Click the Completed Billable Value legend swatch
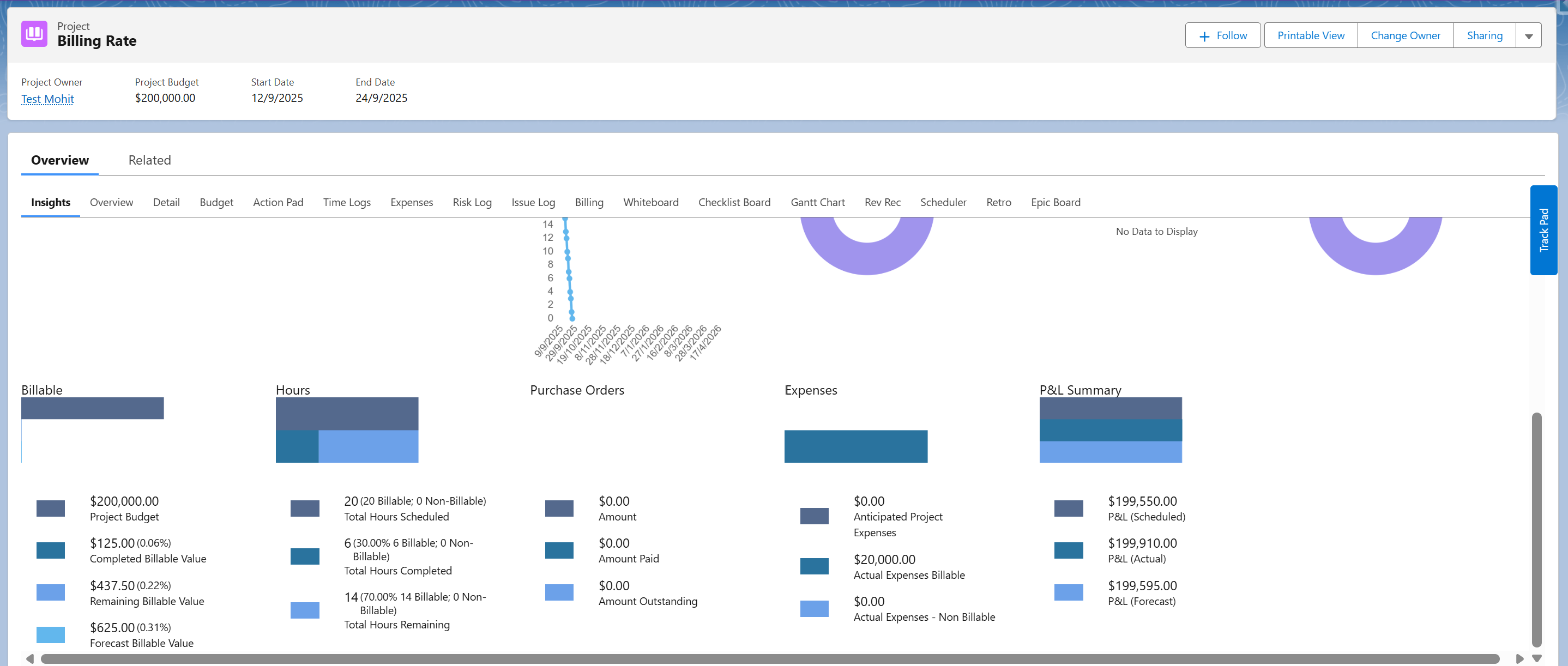Viewport: 1568px width, 666px height. 51,550
